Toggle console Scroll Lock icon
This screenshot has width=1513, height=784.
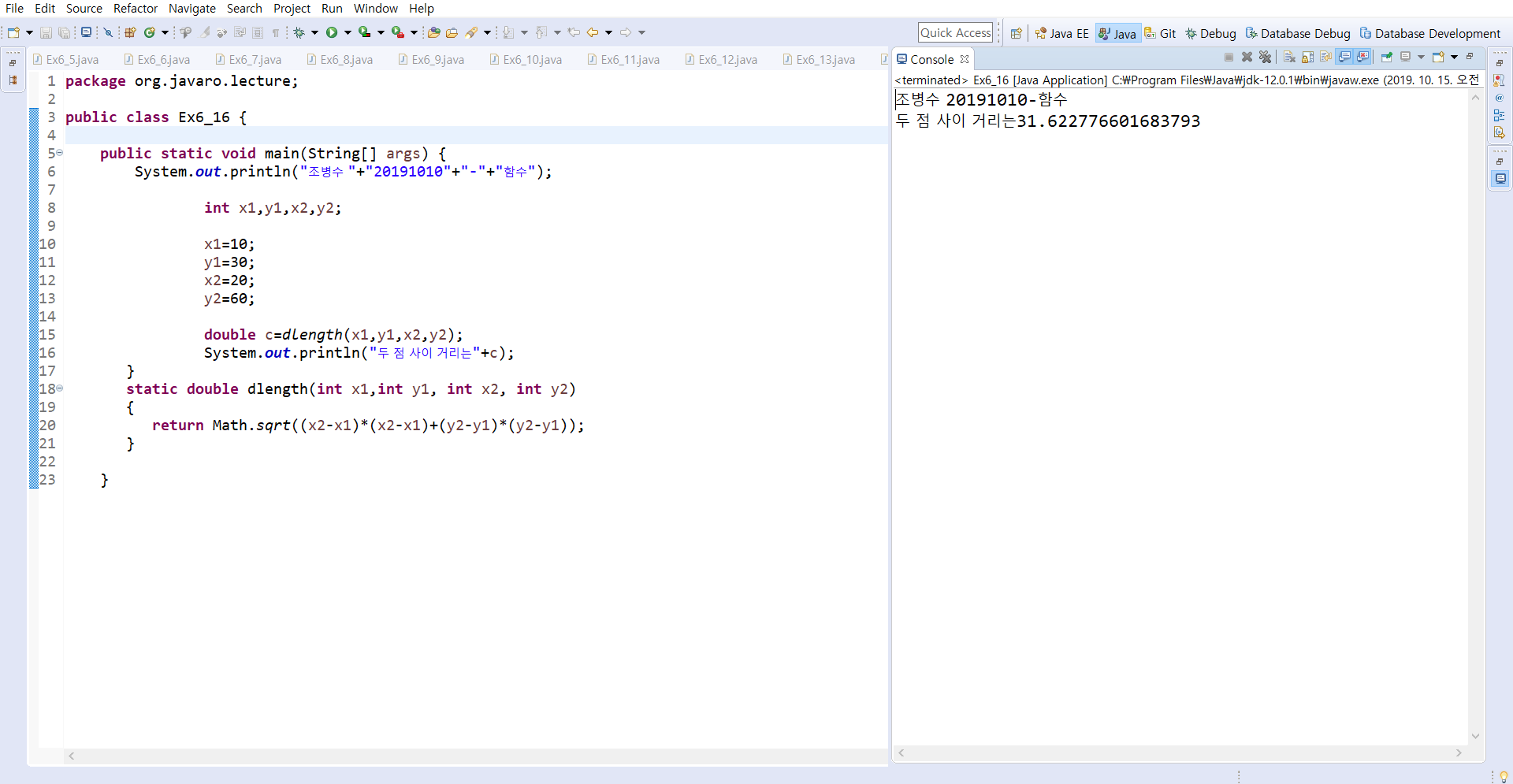coord(1307,57)
